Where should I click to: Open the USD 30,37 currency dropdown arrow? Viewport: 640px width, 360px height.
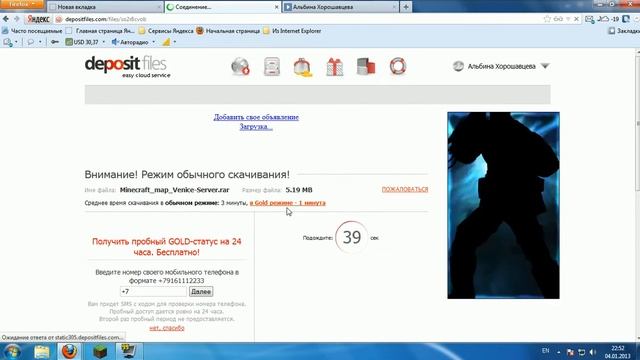tap(104, 42)
